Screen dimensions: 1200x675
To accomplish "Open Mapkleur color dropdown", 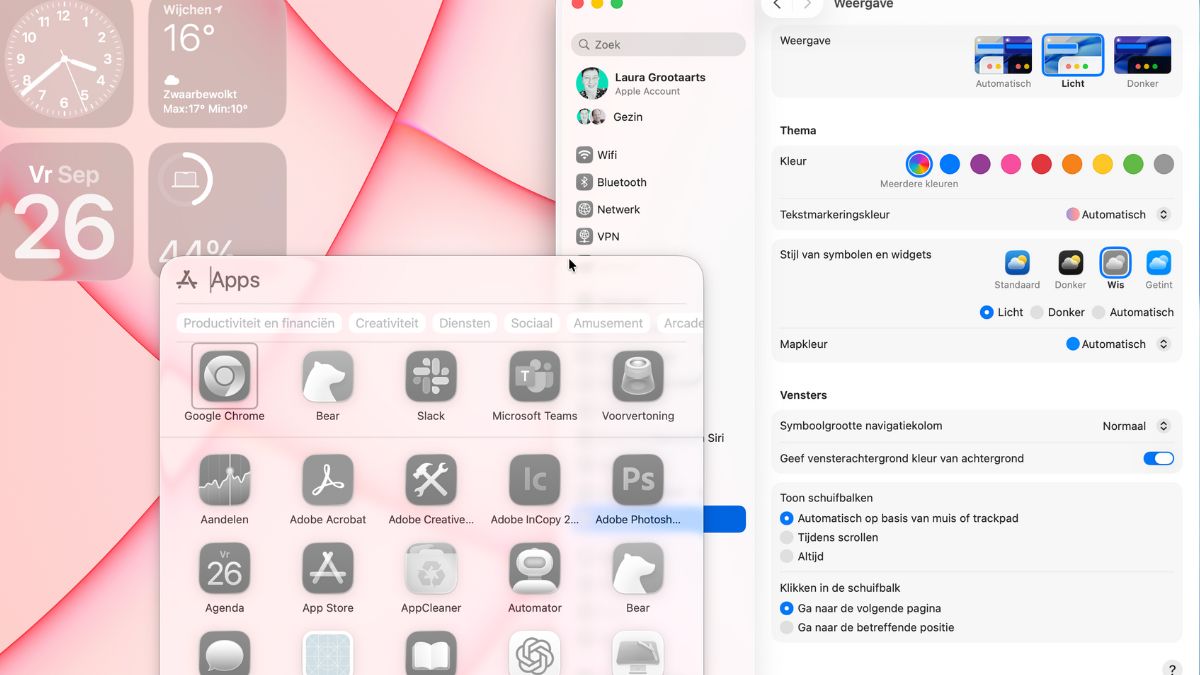I will coord(1118,344).
